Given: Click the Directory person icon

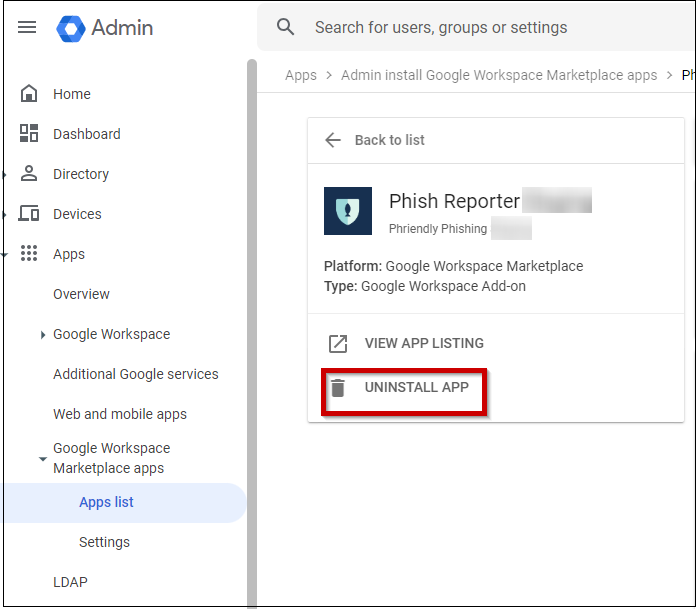Looking at the screenshot, I should point(29,173).
